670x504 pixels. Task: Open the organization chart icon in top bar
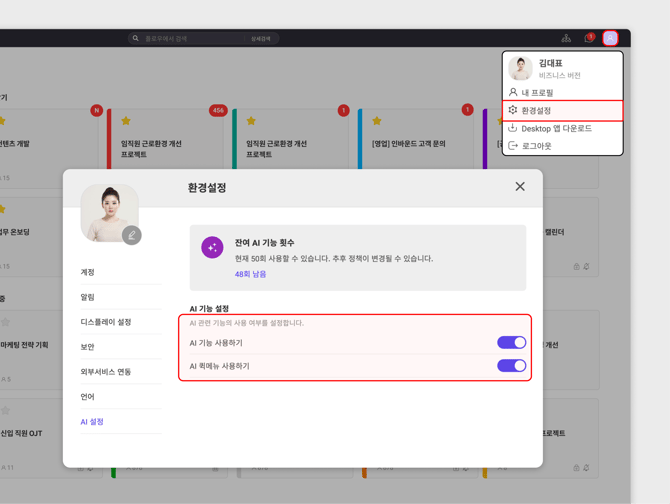pyautogui.click(x=566, y=38)
